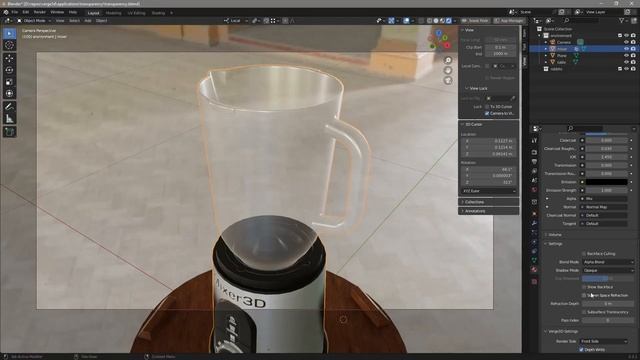Screen dimensions: 640x360
Task: Open the Render menu
Action: 40,12
